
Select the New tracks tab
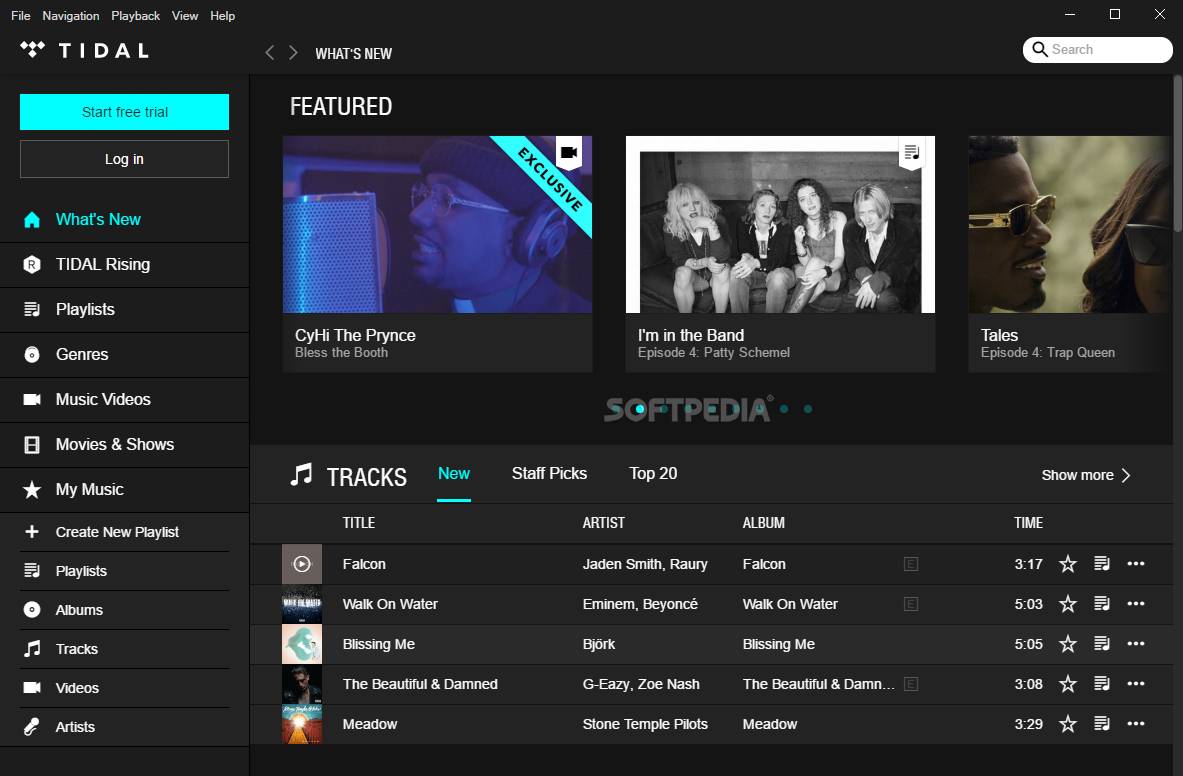(x=454, y=474)
